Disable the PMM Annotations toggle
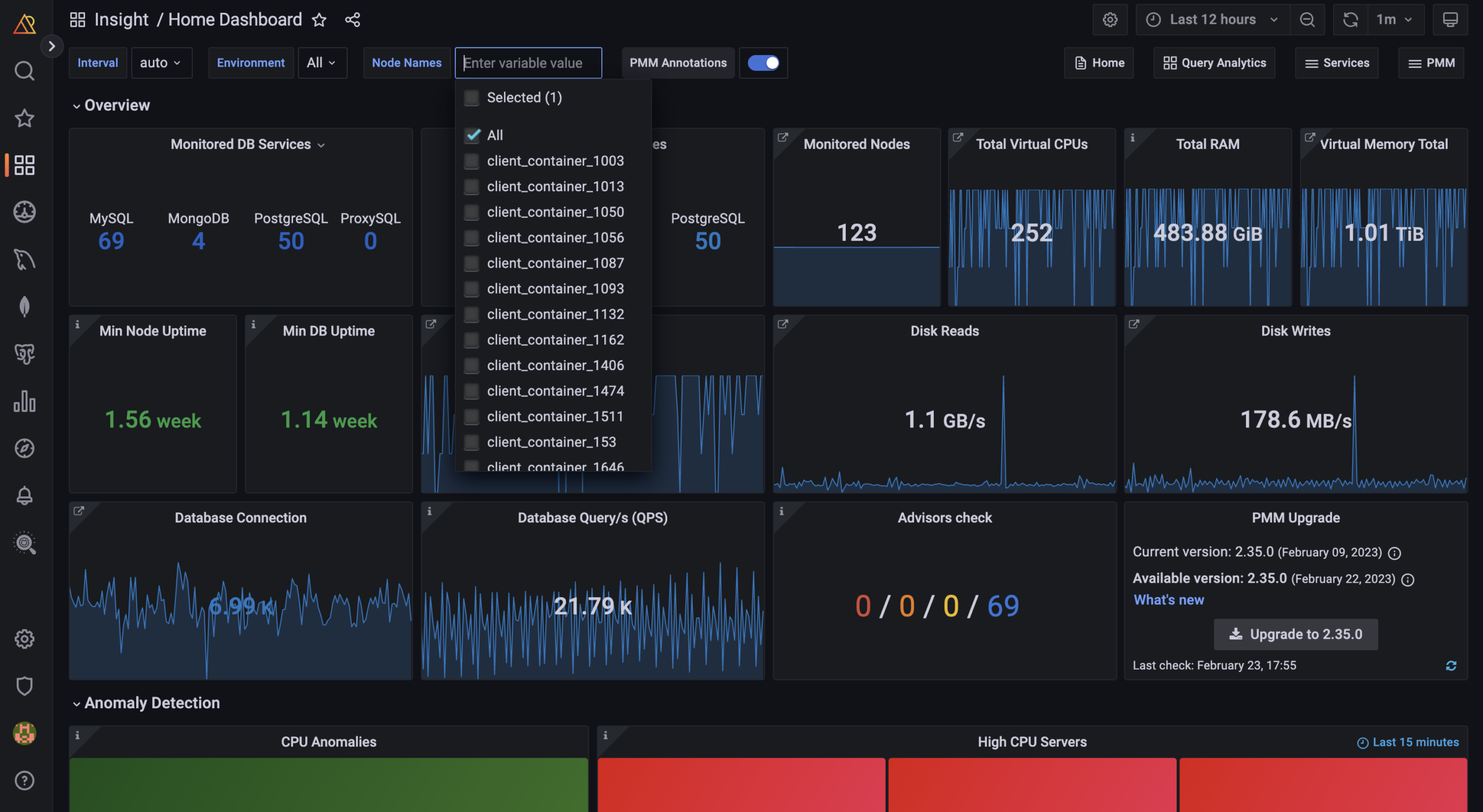This screenshot has width=1483, height=812. tap(764, 63)
